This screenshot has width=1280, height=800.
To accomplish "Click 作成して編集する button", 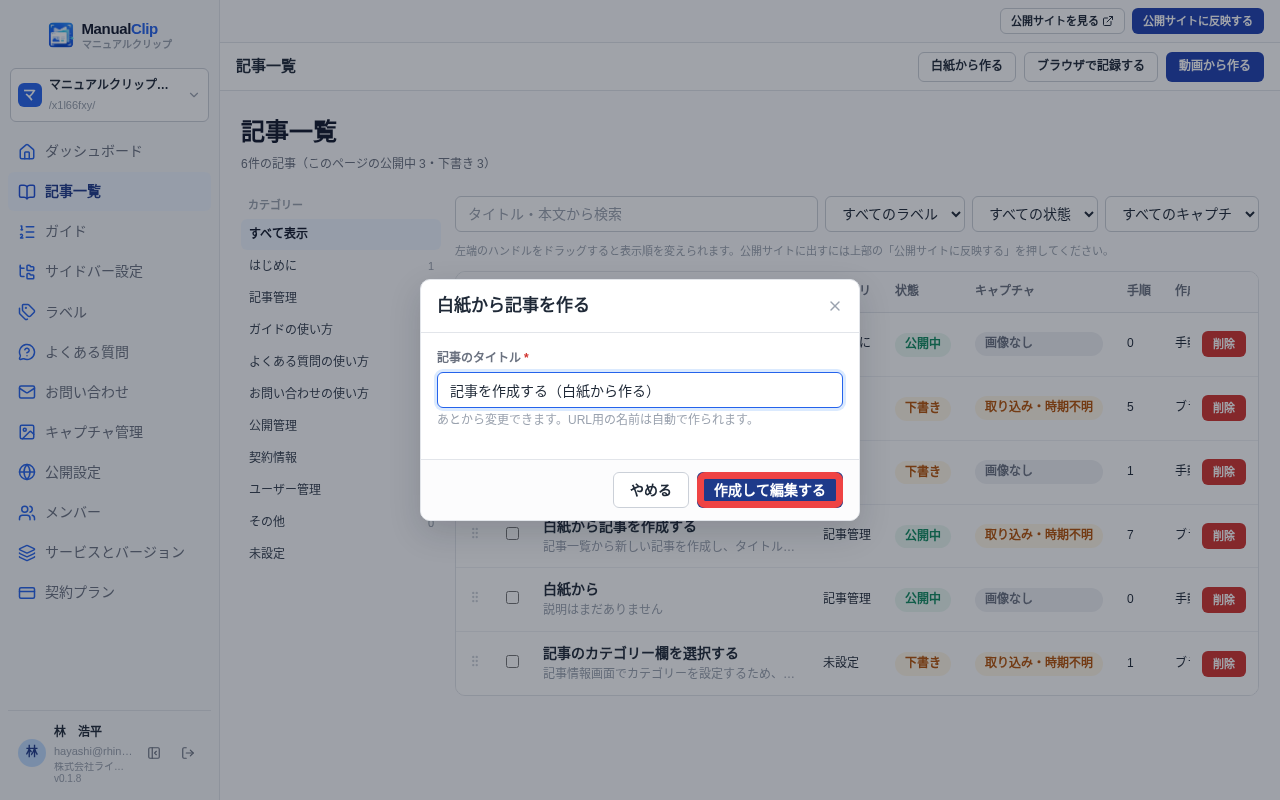I will (770, 490).
